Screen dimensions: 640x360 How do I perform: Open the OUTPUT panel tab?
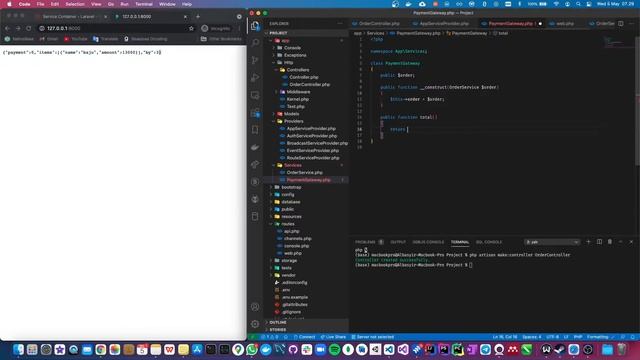(x=398, y=242)
